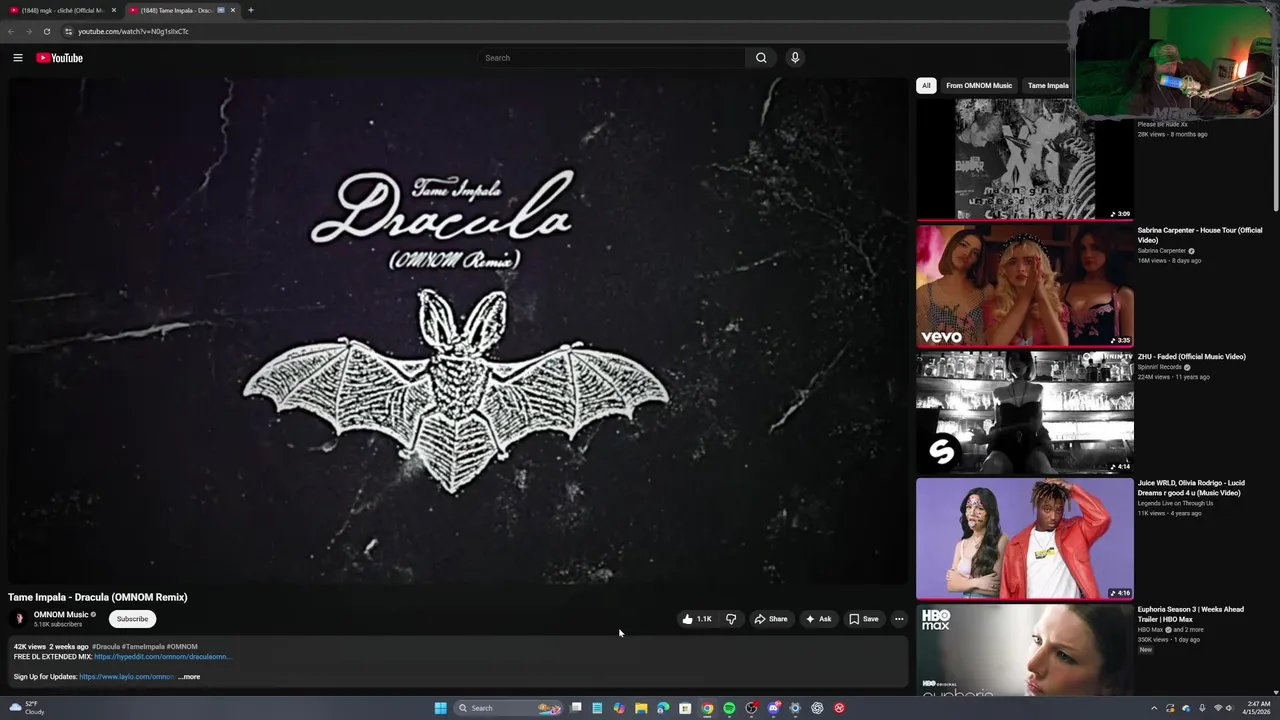Open File Explorer from the taskbar

641,708
